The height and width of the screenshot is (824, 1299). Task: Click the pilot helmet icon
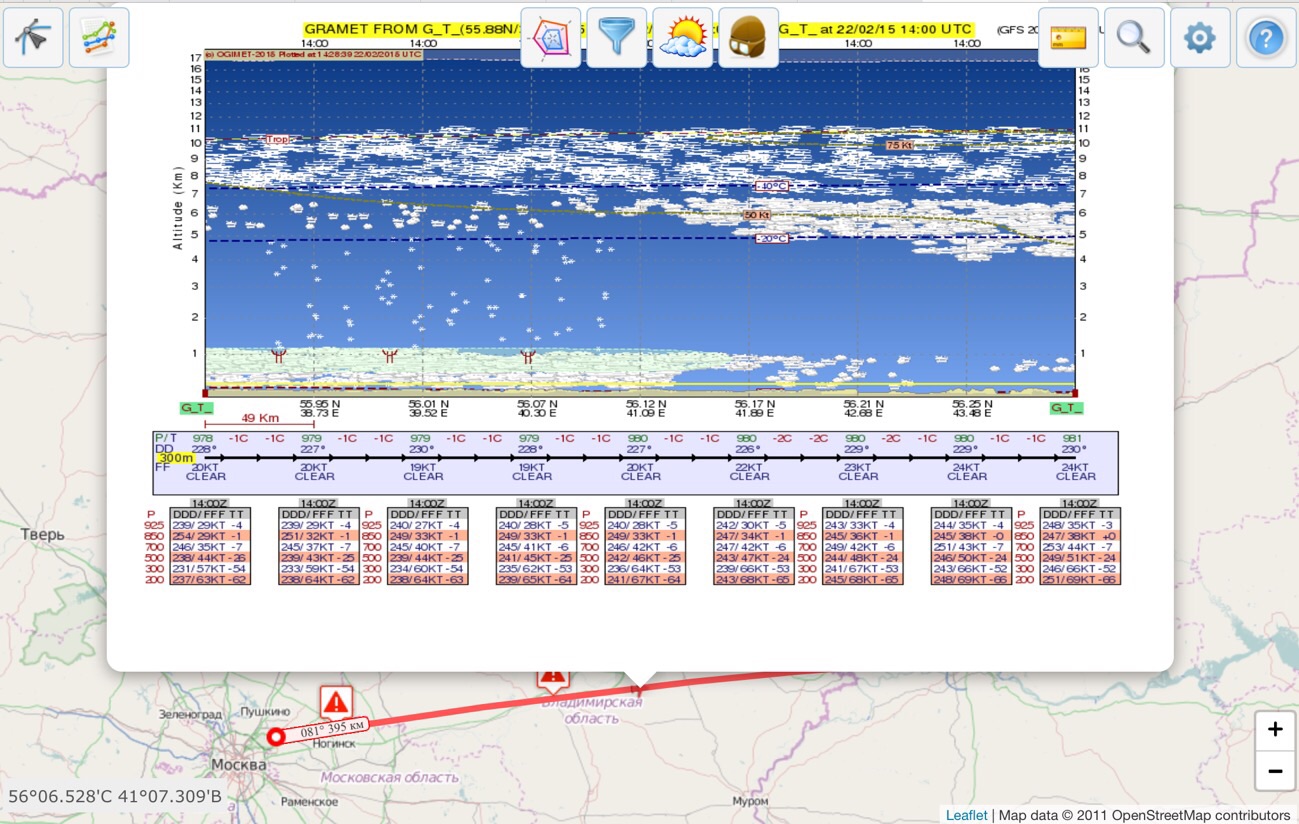tap(748, 38)
